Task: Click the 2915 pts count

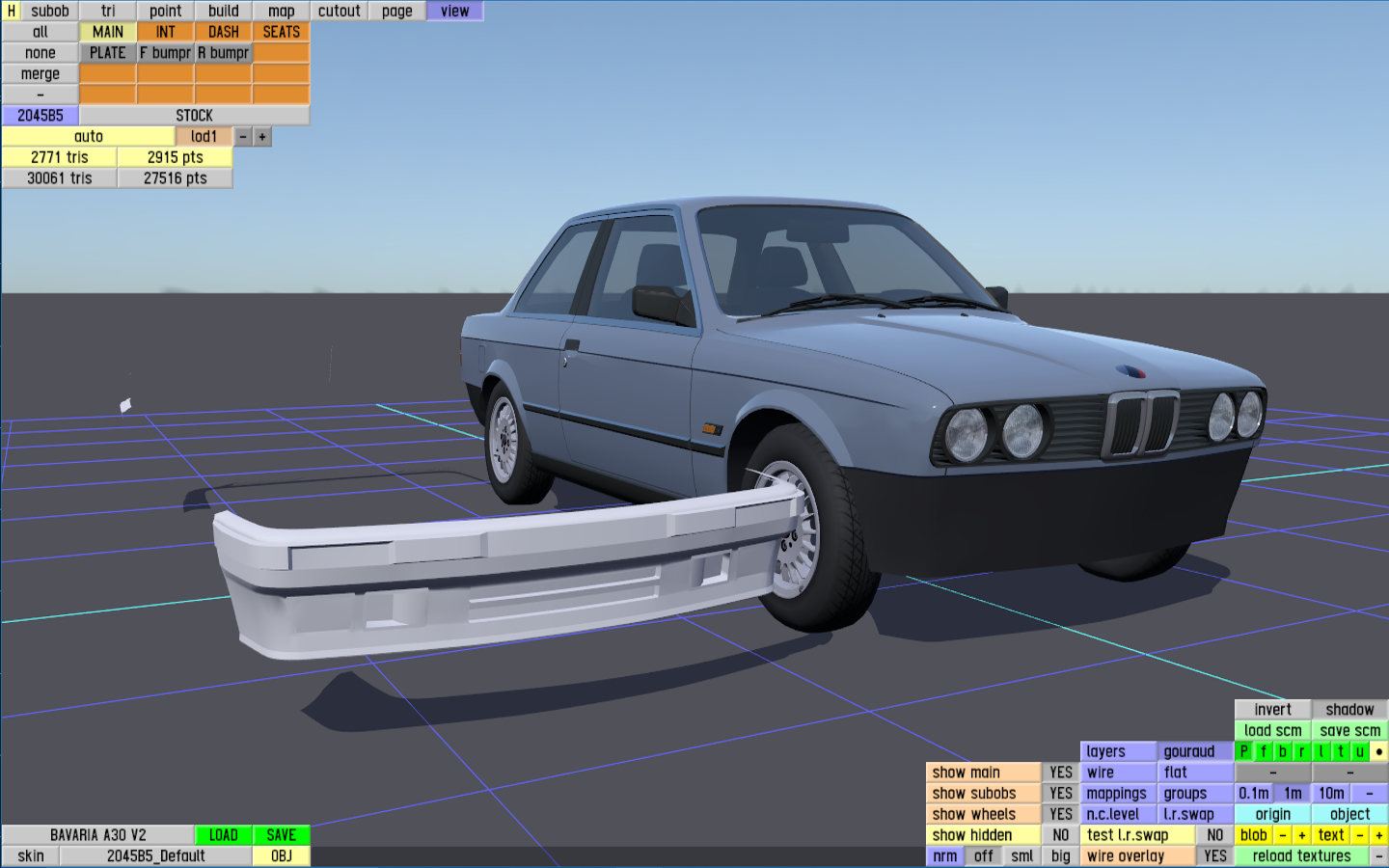Action: [x=176, y=157]
